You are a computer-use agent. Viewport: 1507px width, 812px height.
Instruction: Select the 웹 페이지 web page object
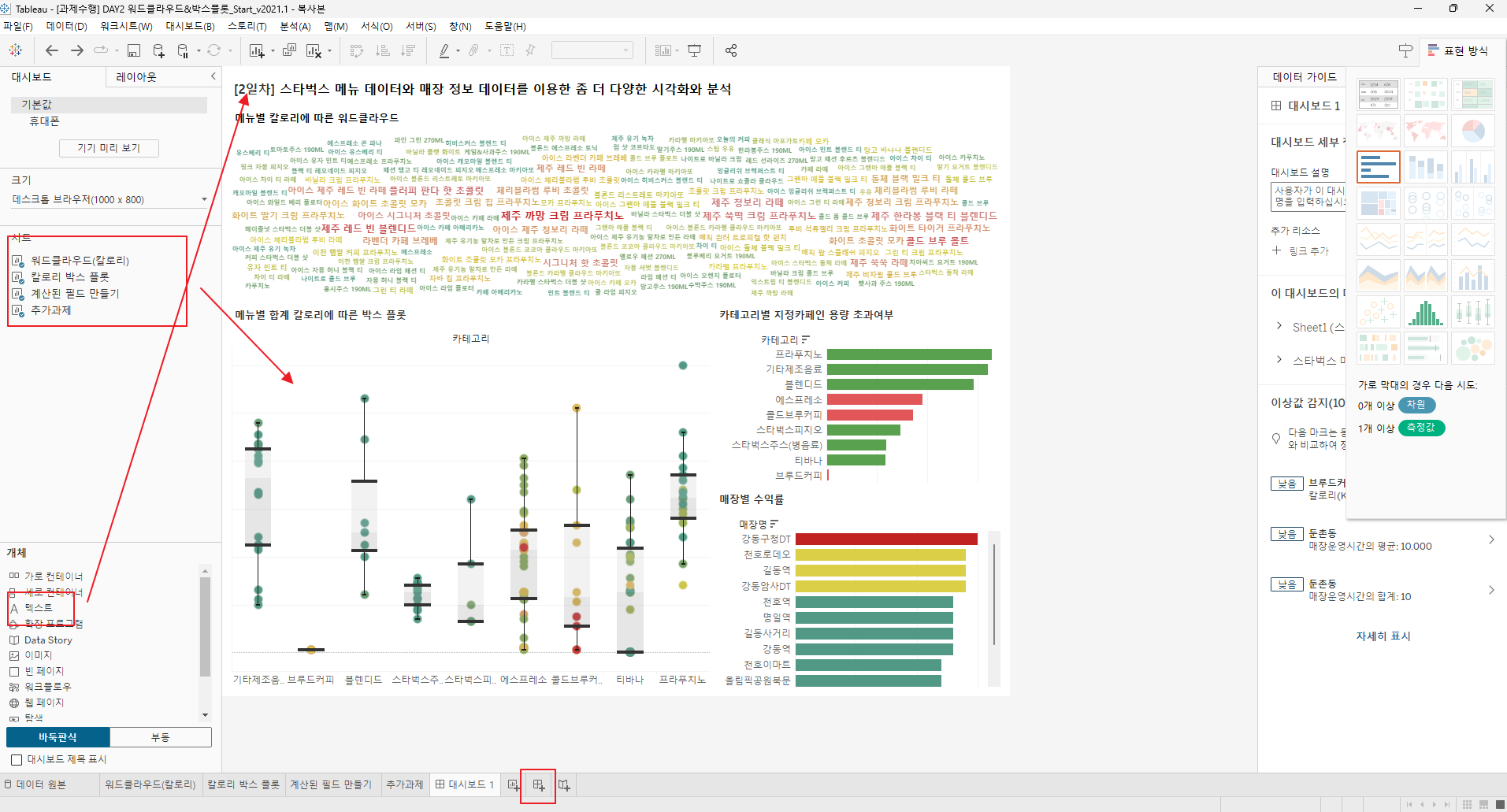(x=44, y=703)
